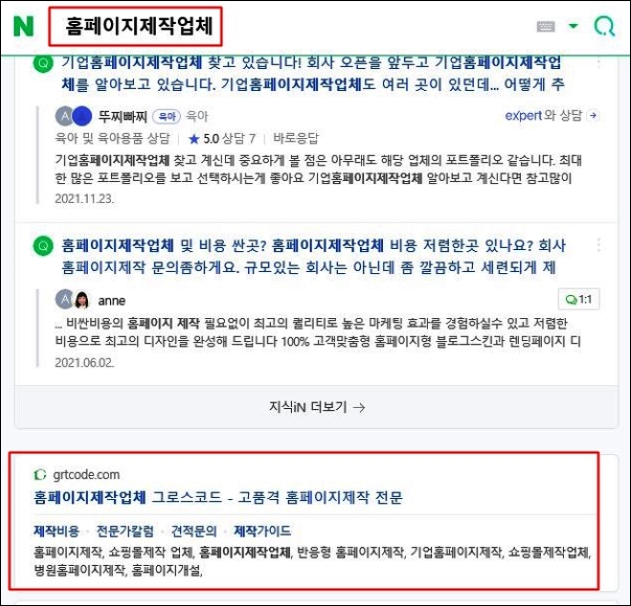Open the three-dot menu on the first question

598,63
